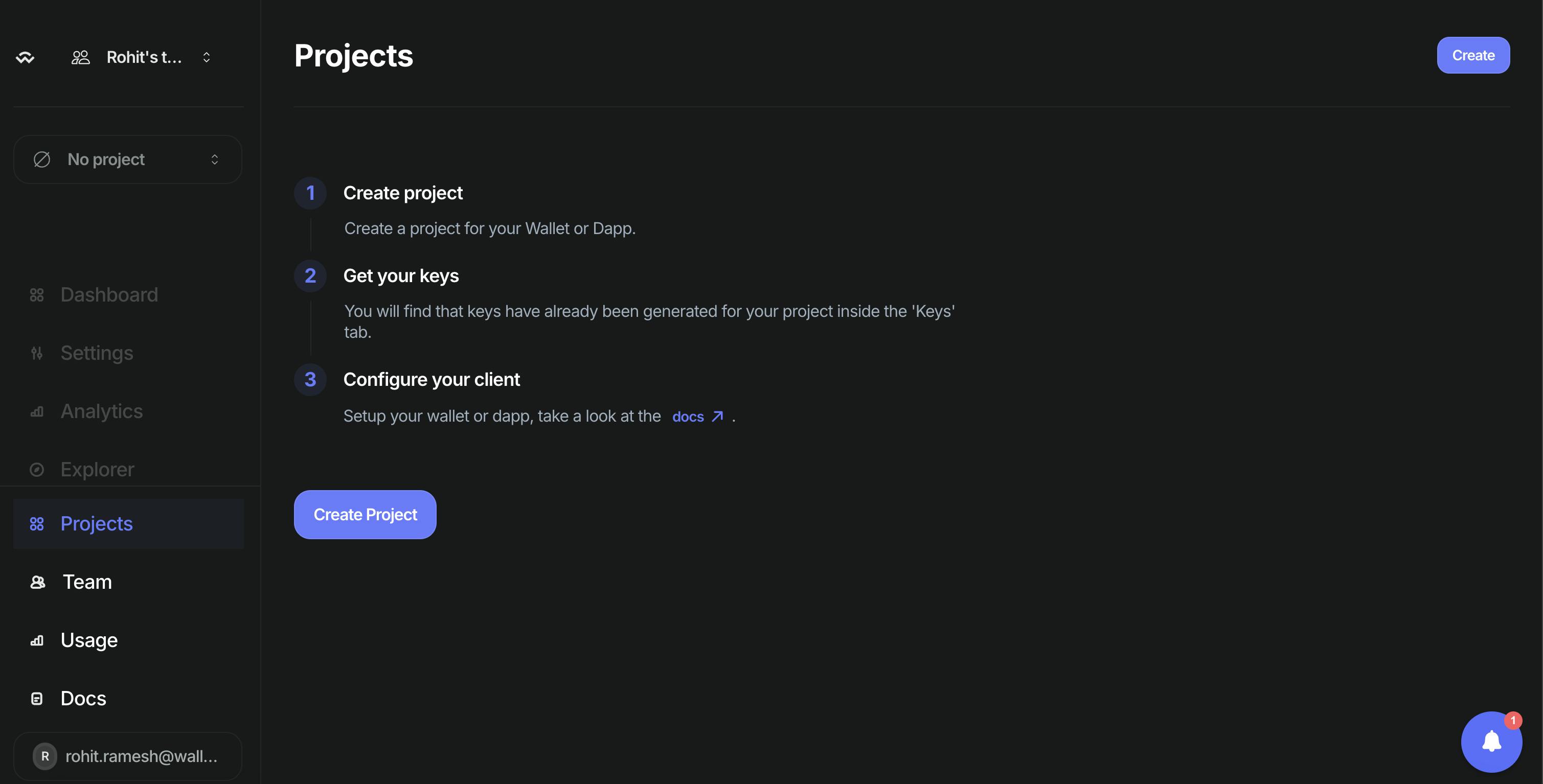Click the WalletConnect logo icon

tap(25, 57)
